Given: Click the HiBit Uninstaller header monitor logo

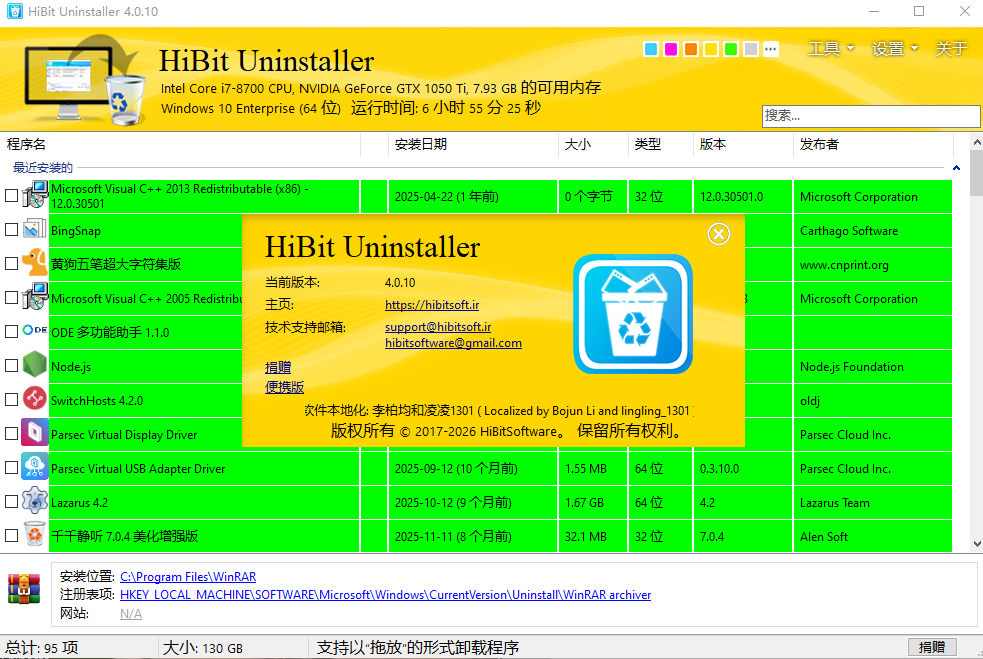Looking at the screenshot, I should pos(85,80).
